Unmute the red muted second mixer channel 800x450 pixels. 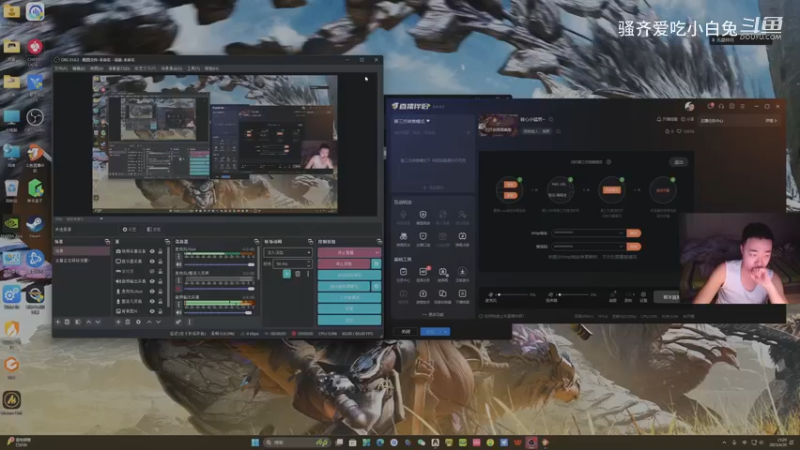pyautogui.click(x=179, y=288)
